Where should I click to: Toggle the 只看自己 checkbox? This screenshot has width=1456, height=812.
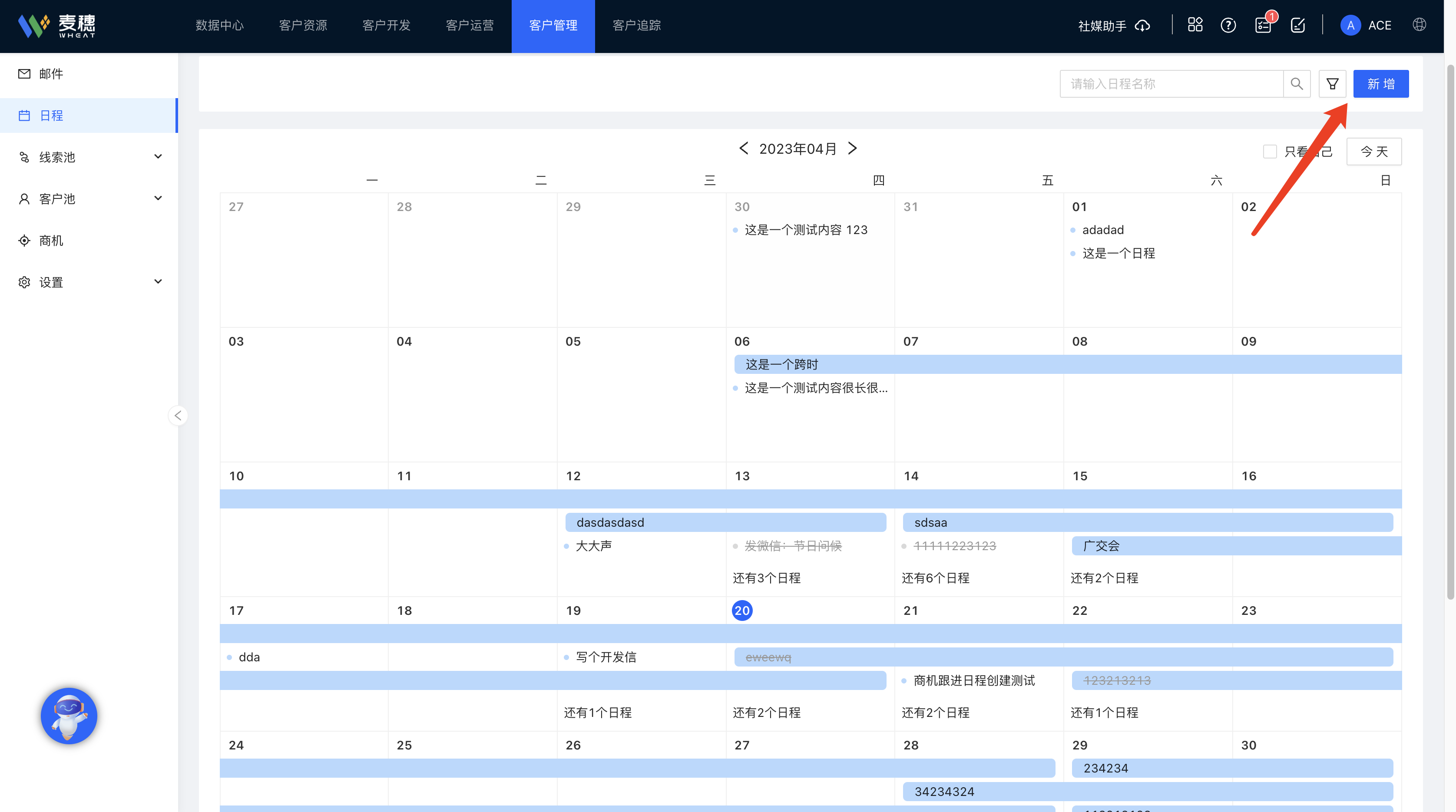tap(1270, 152)
